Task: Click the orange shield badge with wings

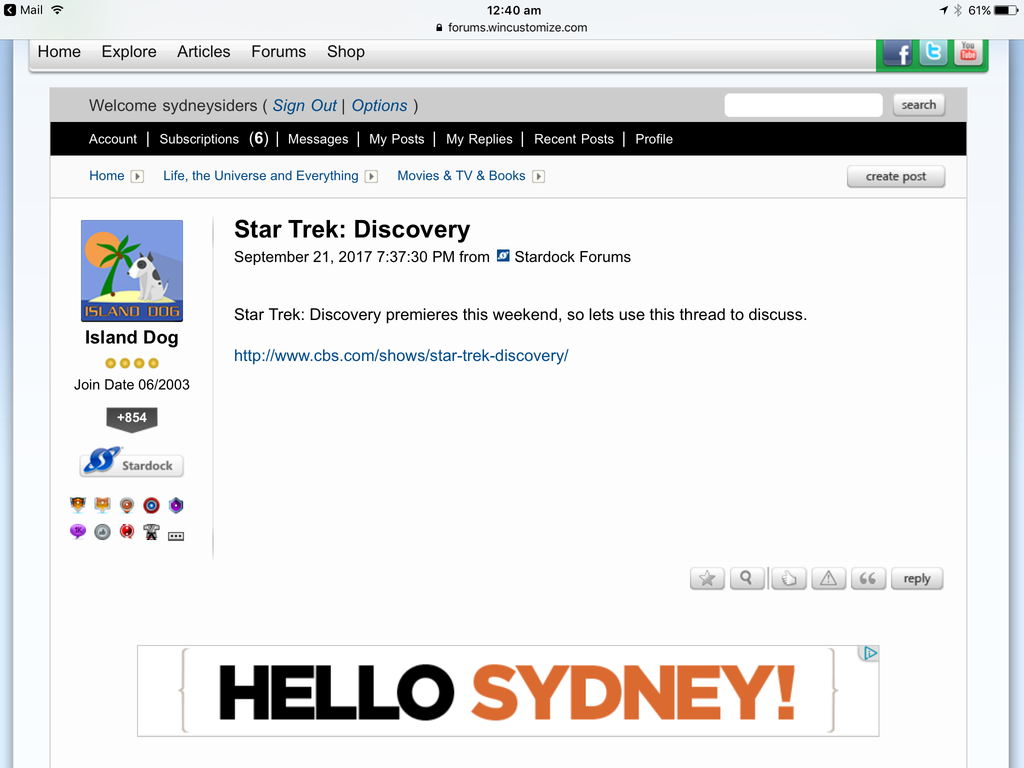Action: (x=78, y=505)
